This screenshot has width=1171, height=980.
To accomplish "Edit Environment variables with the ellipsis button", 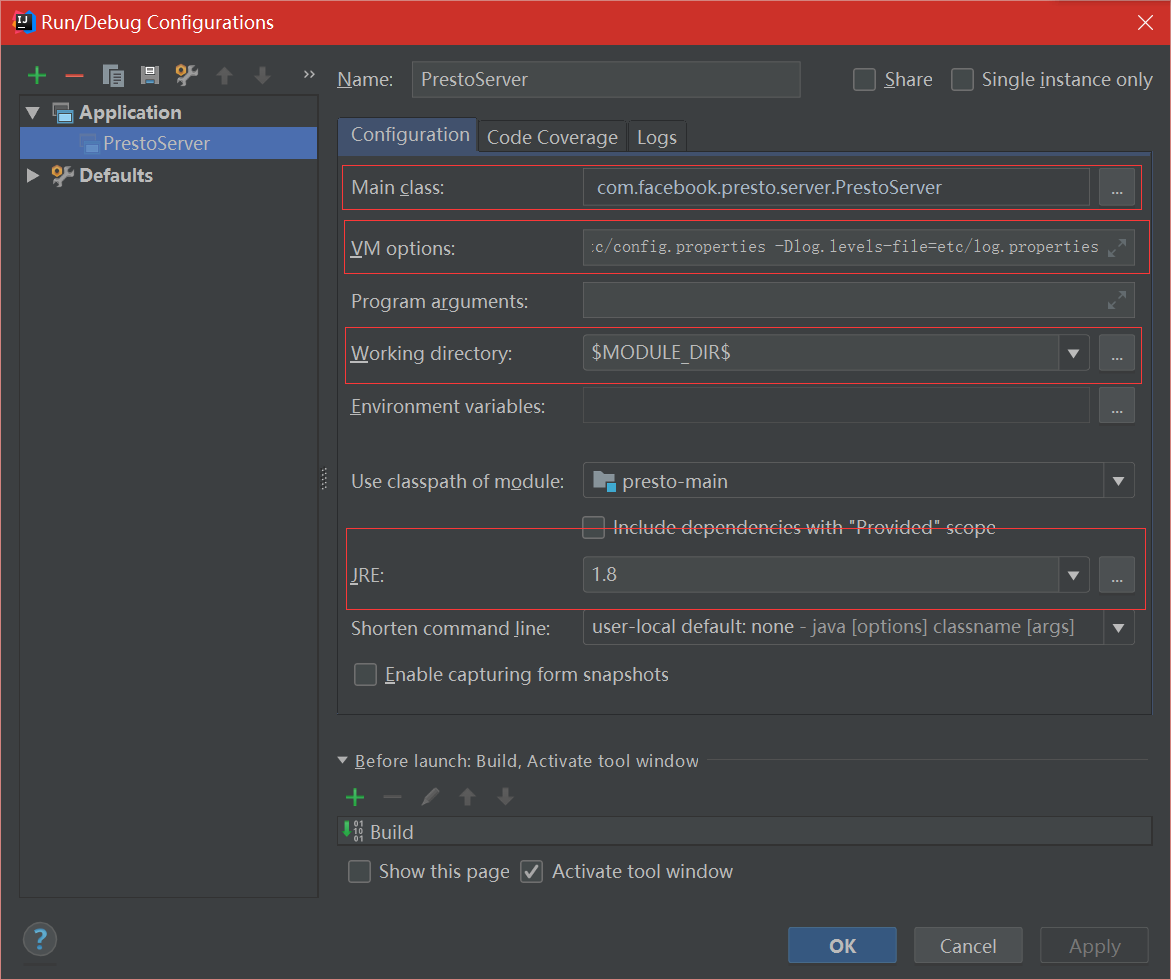I will tap(1116, 406).
